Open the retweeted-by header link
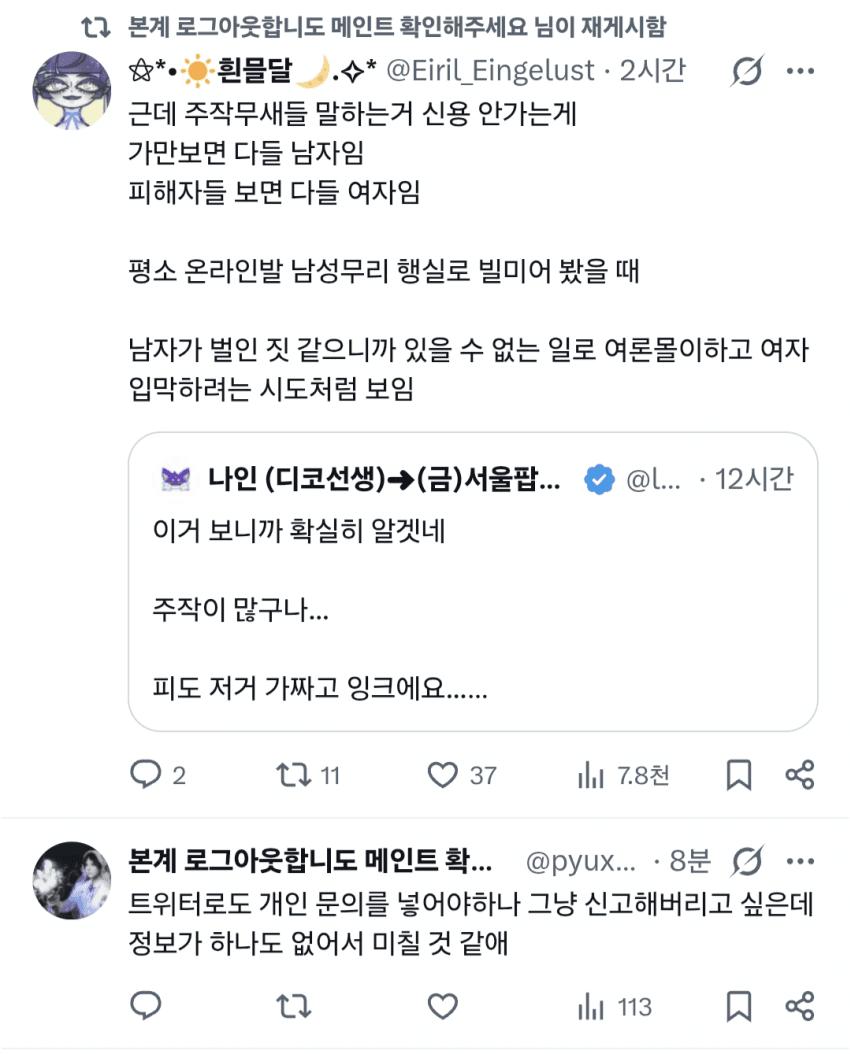 tap(396, 27)
